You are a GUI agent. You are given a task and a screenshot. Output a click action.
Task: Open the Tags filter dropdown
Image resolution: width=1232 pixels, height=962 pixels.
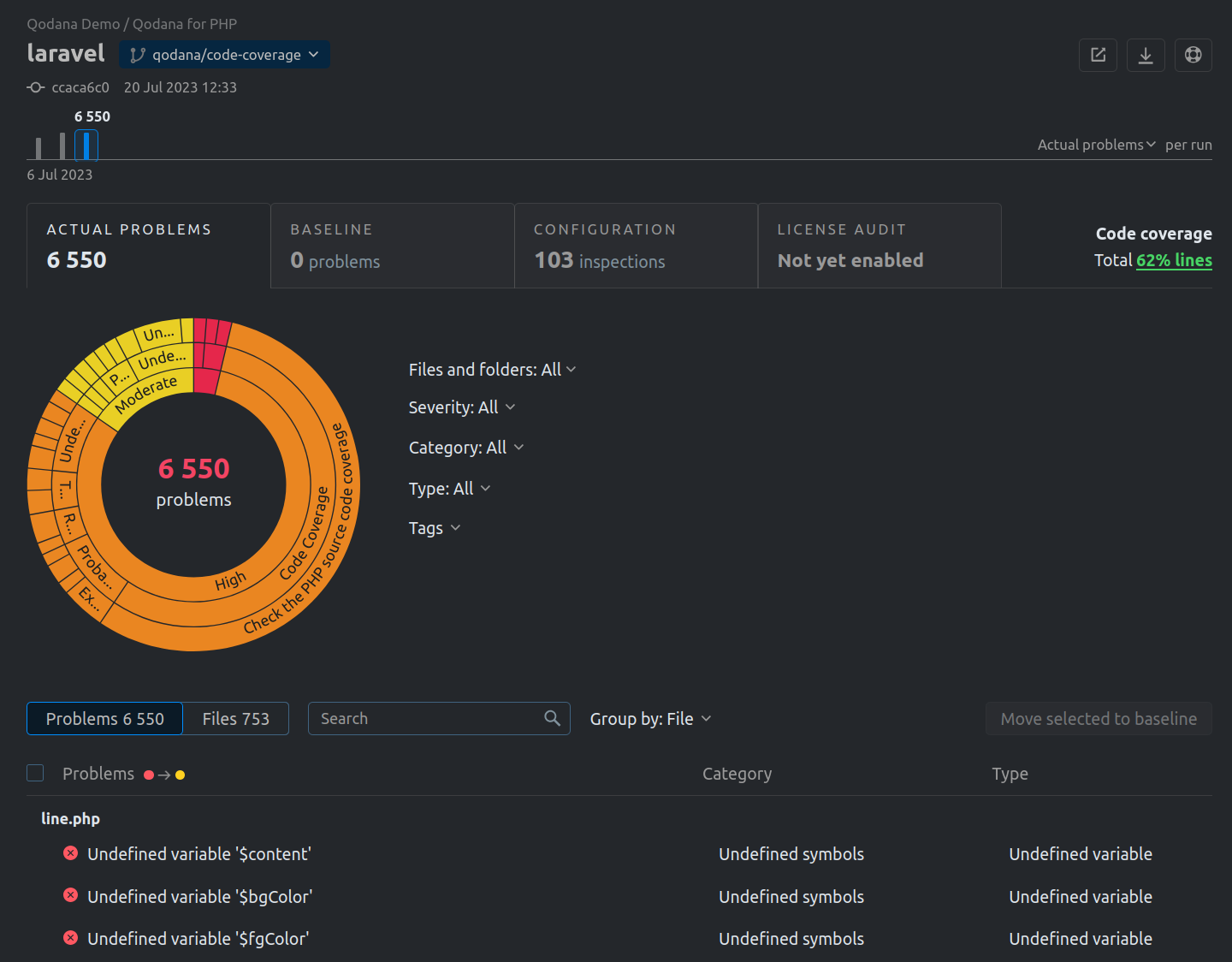[x=435, y=528]
